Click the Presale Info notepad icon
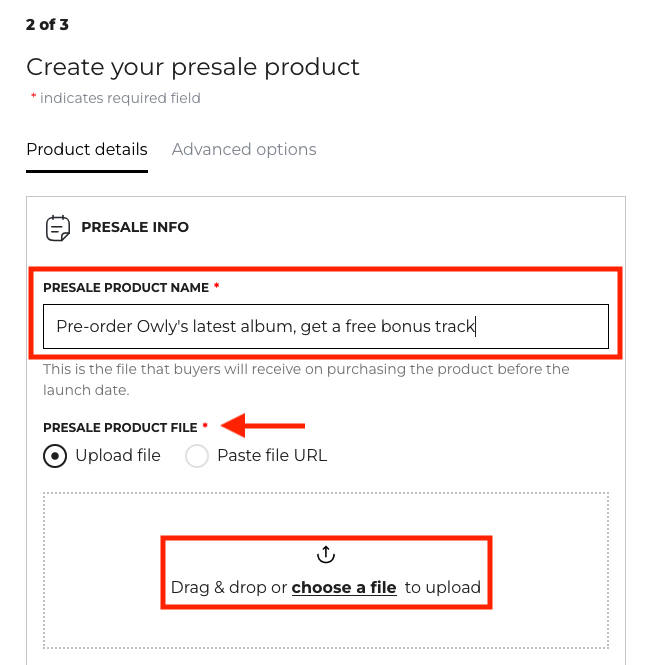Image resolution: width=646 pixels, height=665 pixels. pos(59,228)
